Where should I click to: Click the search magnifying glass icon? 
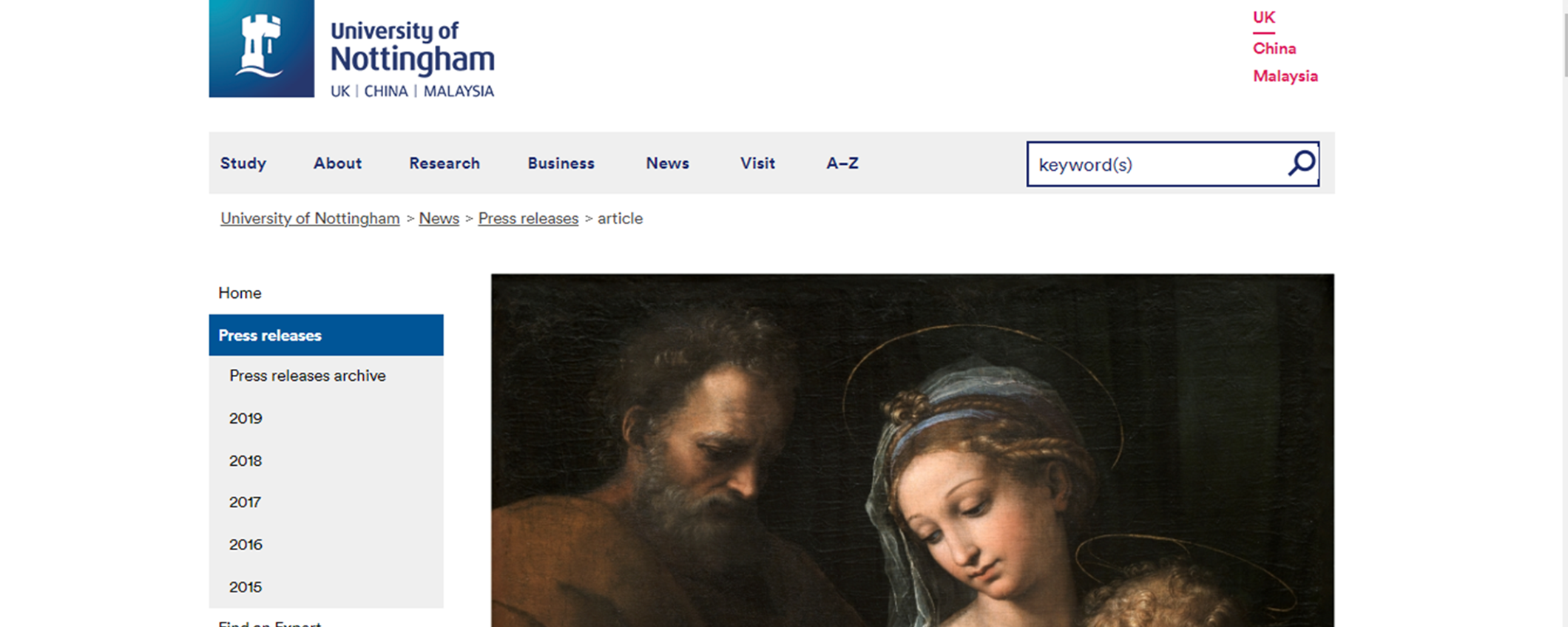[x=1302, y=163]
